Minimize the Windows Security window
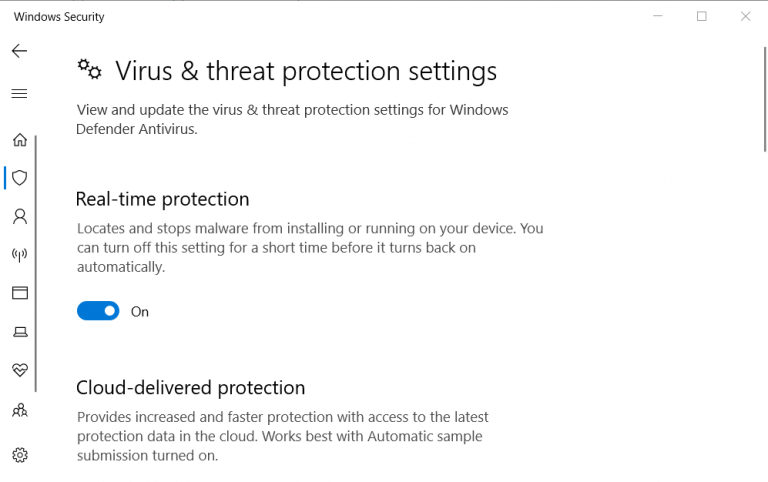768x482 pixels. [658, 16]
